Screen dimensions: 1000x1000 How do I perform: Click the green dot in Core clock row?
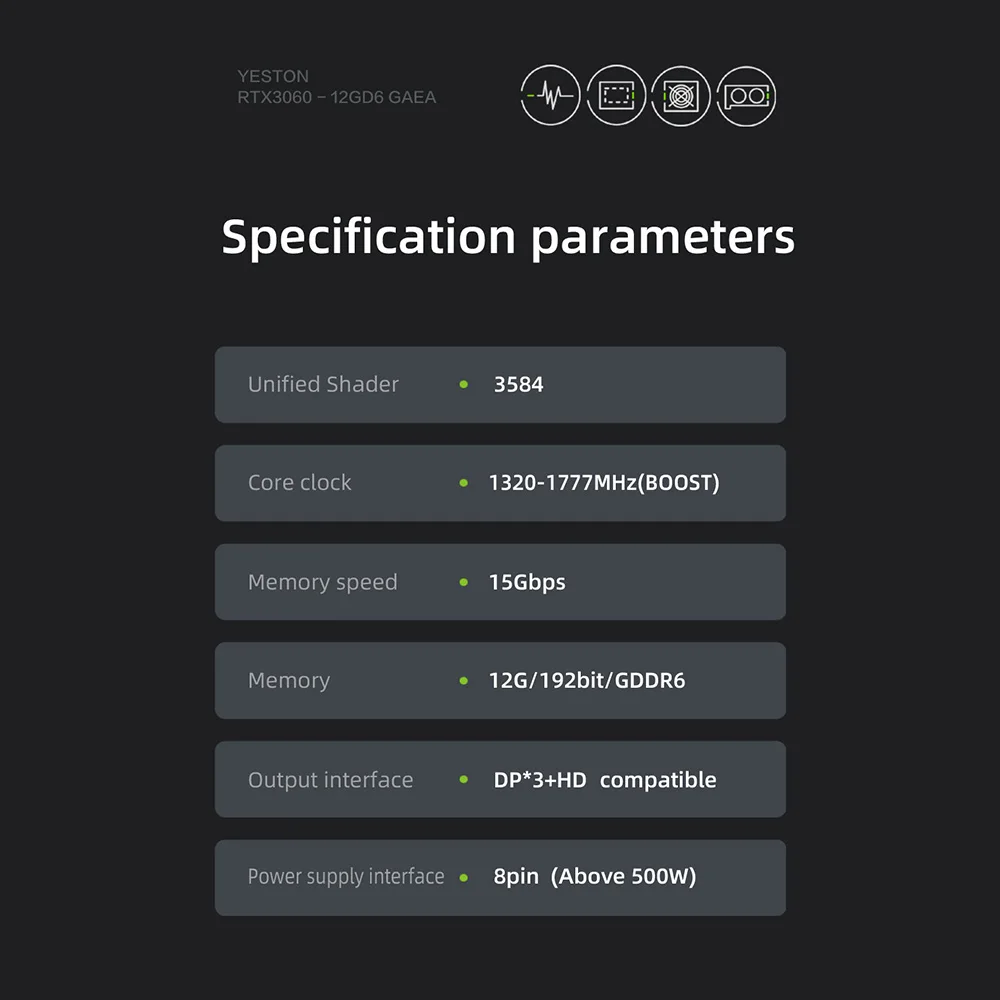coord(463,483)
